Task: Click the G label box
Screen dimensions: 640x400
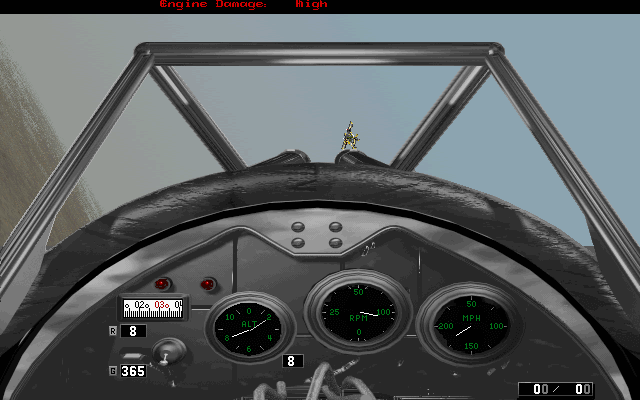Action: (x=113, y=371)
